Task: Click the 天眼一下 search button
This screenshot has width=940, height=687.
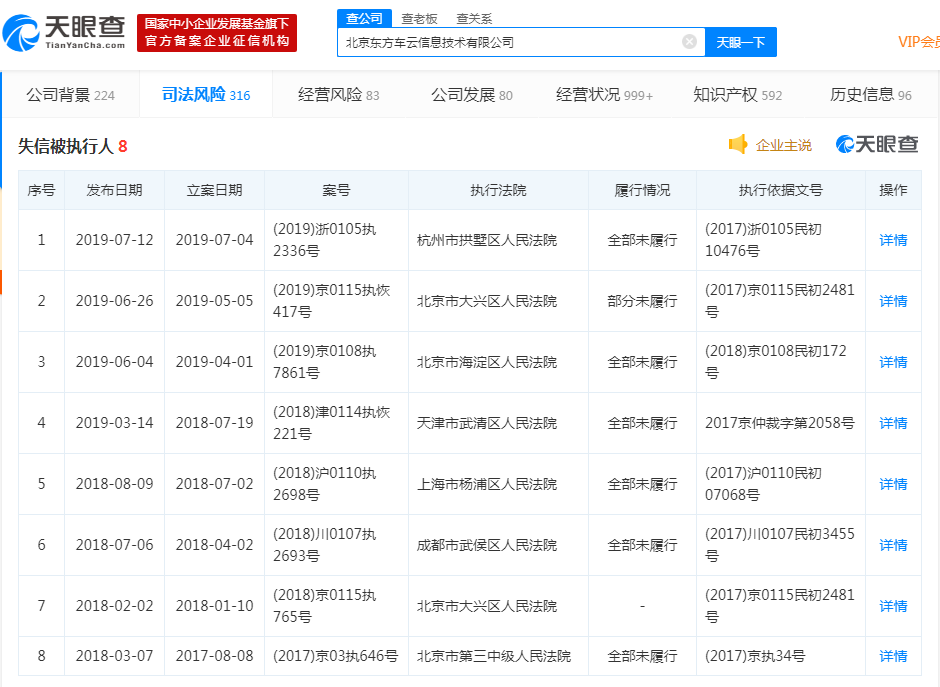Action: click(740, 42)
